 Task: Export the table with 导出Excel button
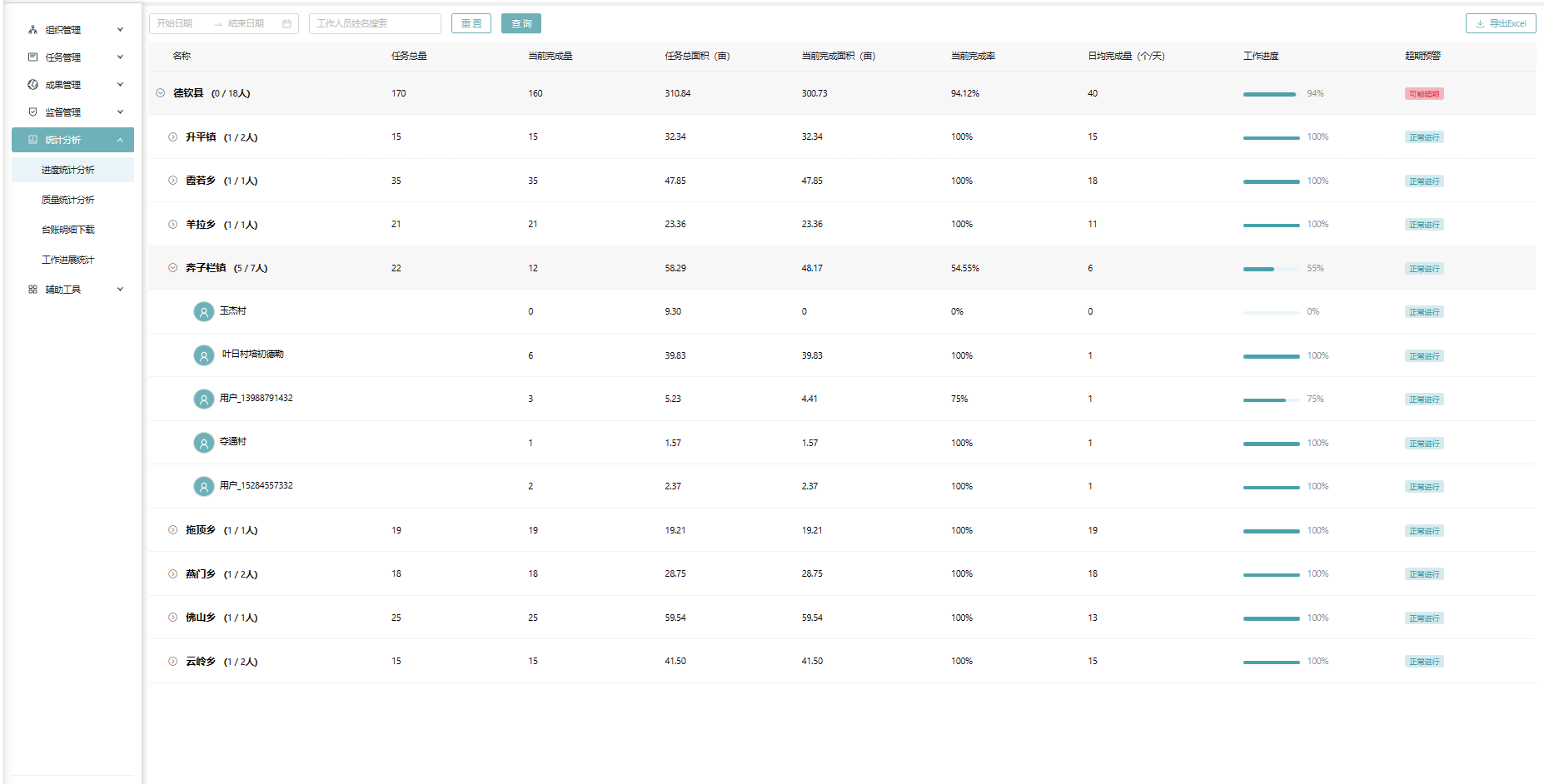1501,23
